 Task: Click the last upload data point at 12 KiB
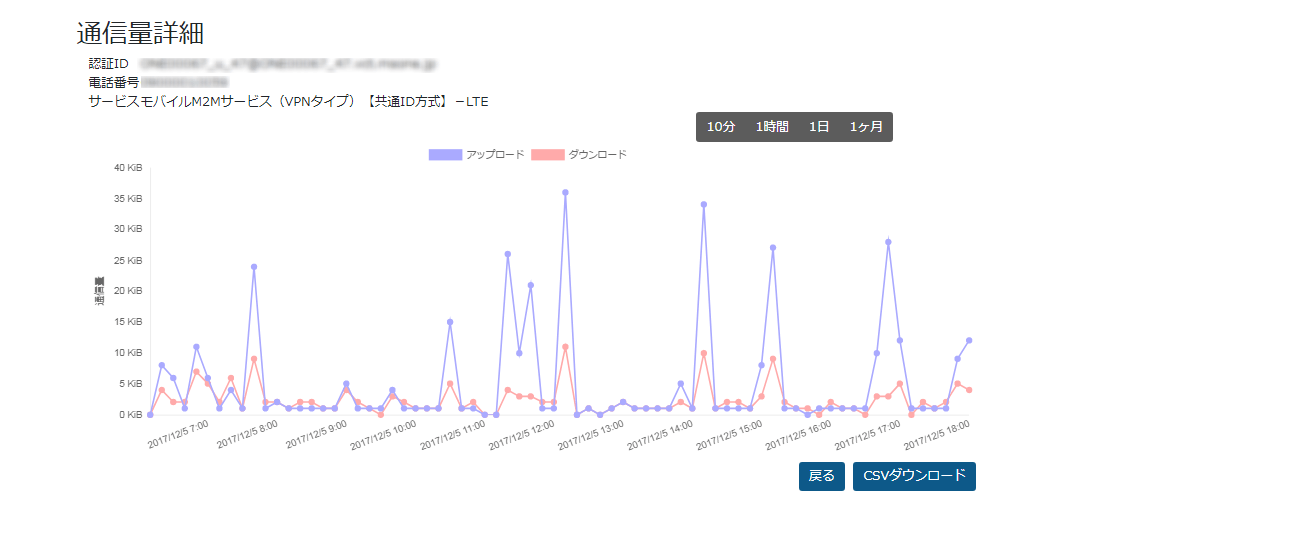(969, 340)
